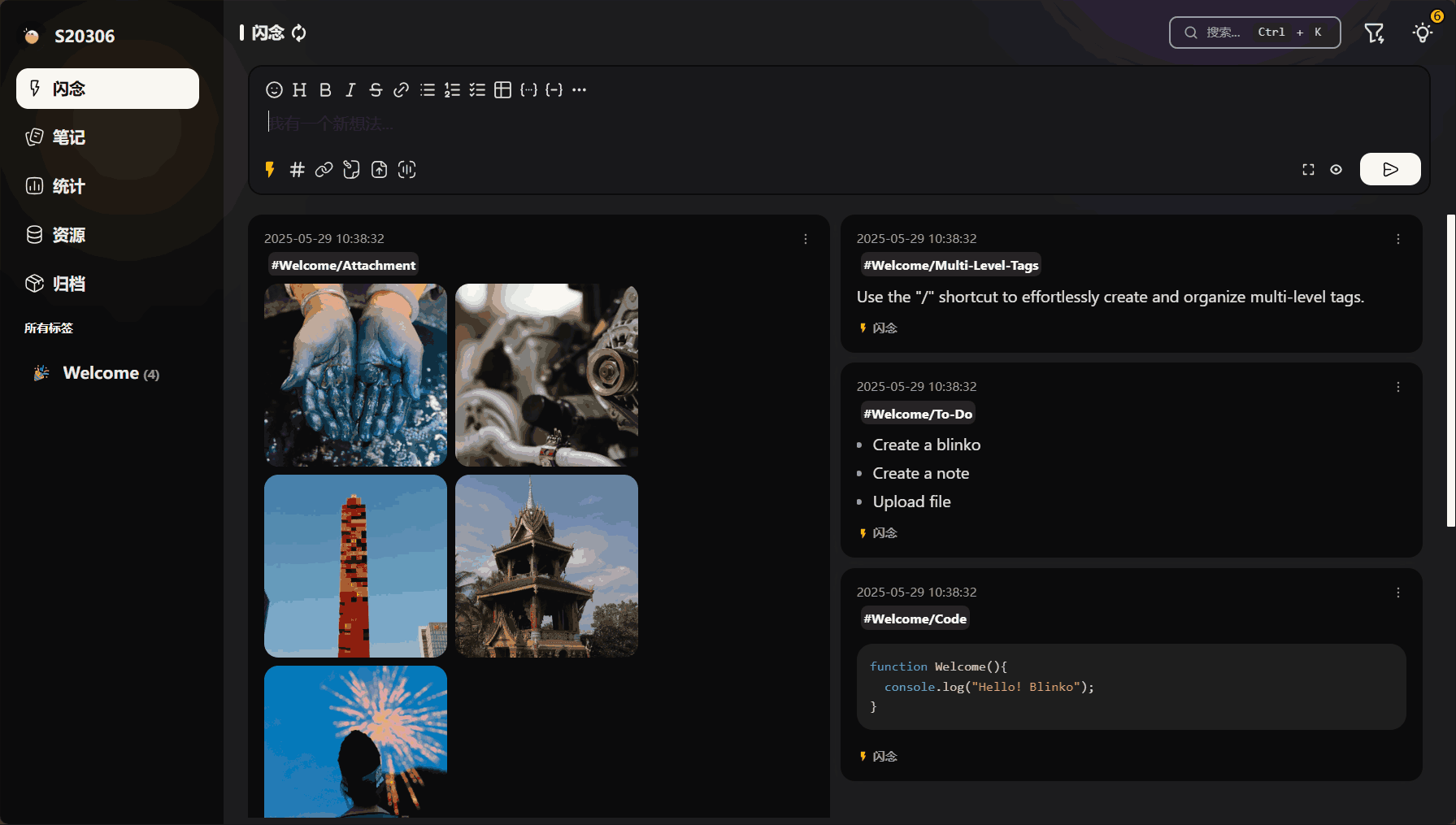Open the fireworks image thumbnail

point(355,741)
